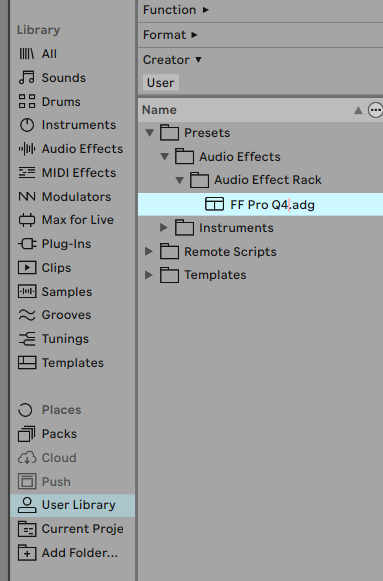Viewport: 383px width, 581px height.
Task: Remove the User creator filter tag
Action: tap(160, 83)
